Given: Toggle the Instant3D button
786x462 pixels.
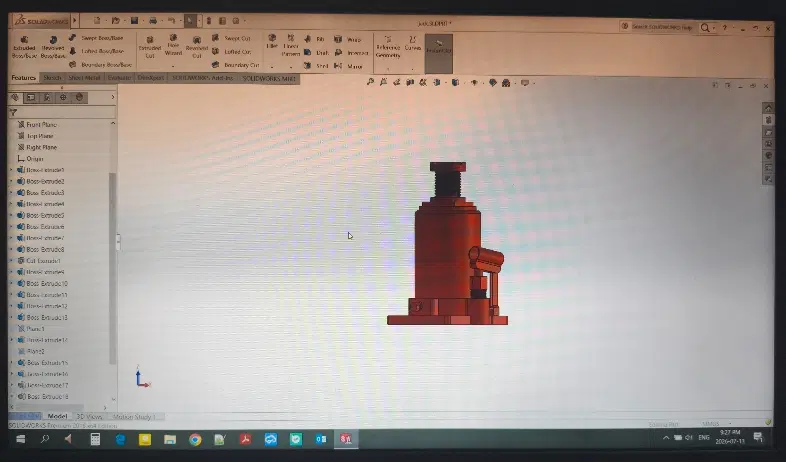Looking at the screenshot, I should tap(439, 53).
